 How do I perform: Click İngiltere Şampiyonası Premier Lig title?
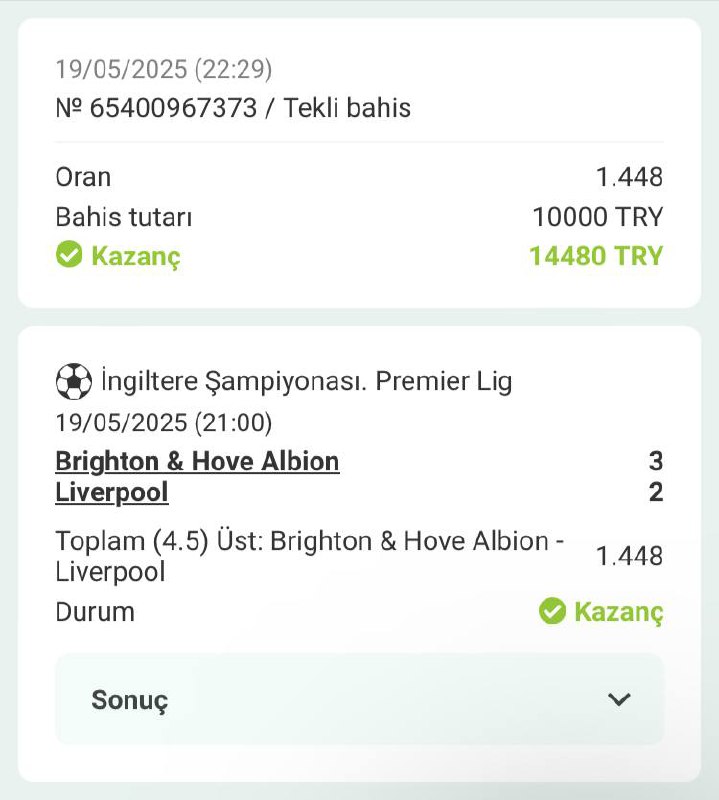pos(307,381)
